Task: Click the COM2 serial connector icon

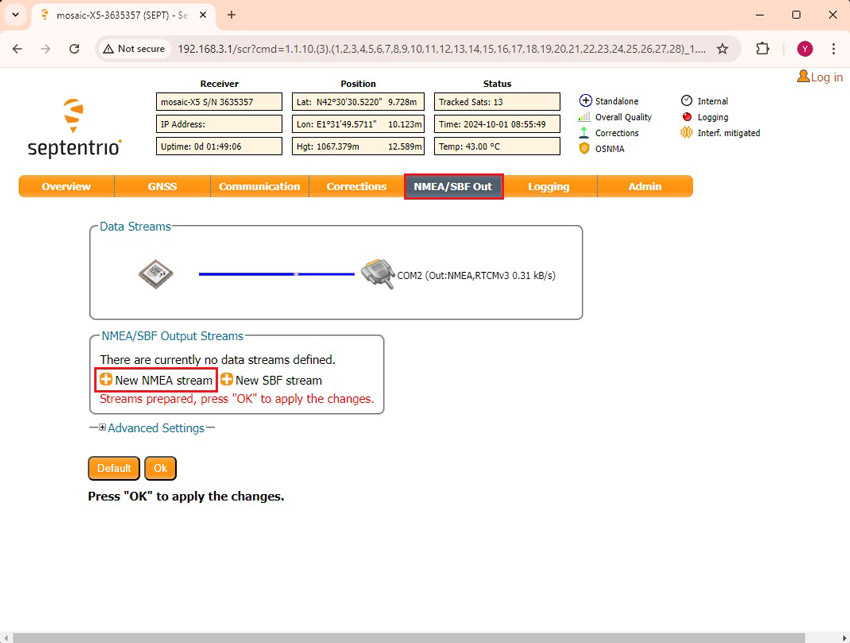Action: pyautogui.click(x=377, y=274)
